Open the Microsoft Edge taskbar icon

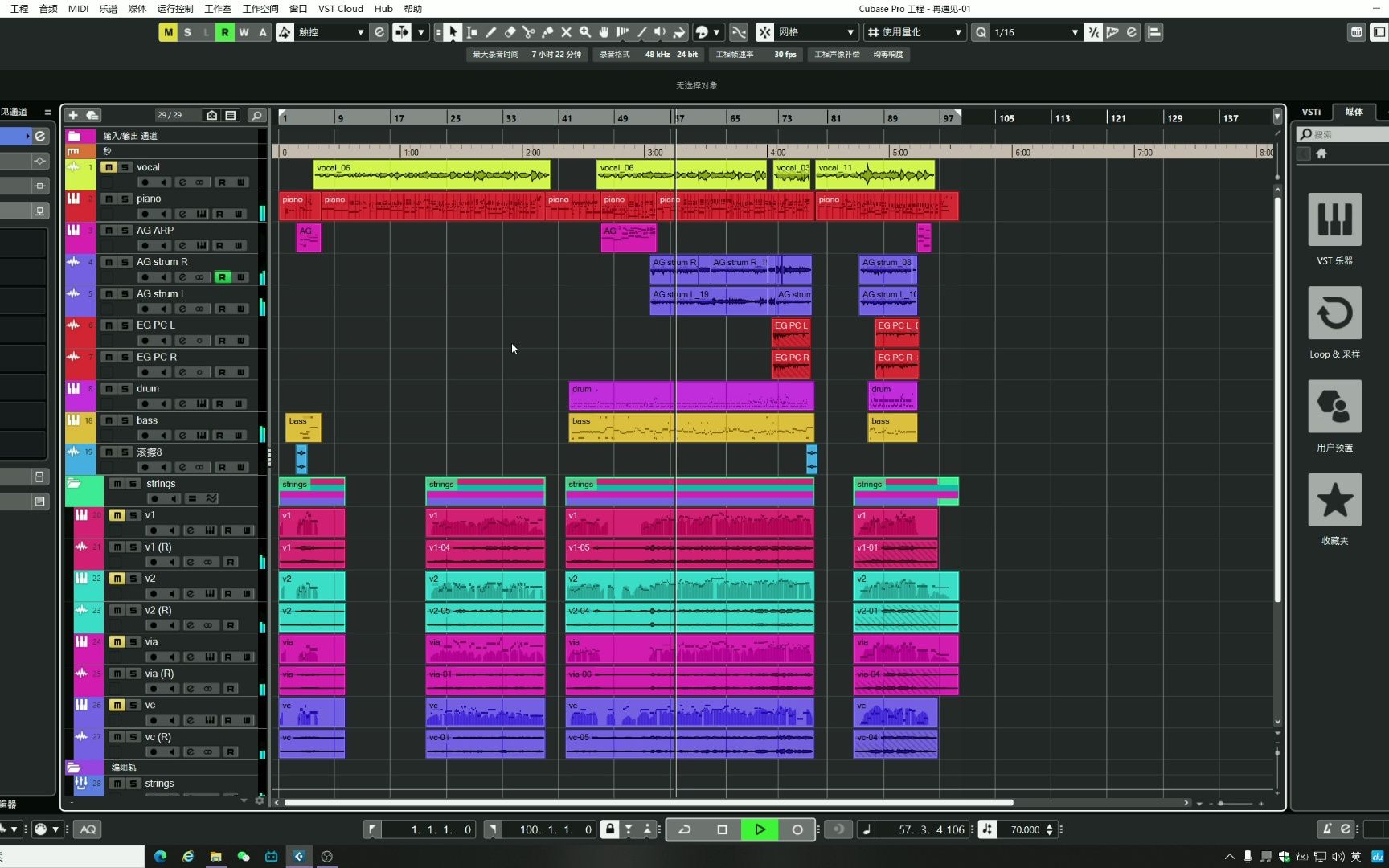click(x=160, y=856)
